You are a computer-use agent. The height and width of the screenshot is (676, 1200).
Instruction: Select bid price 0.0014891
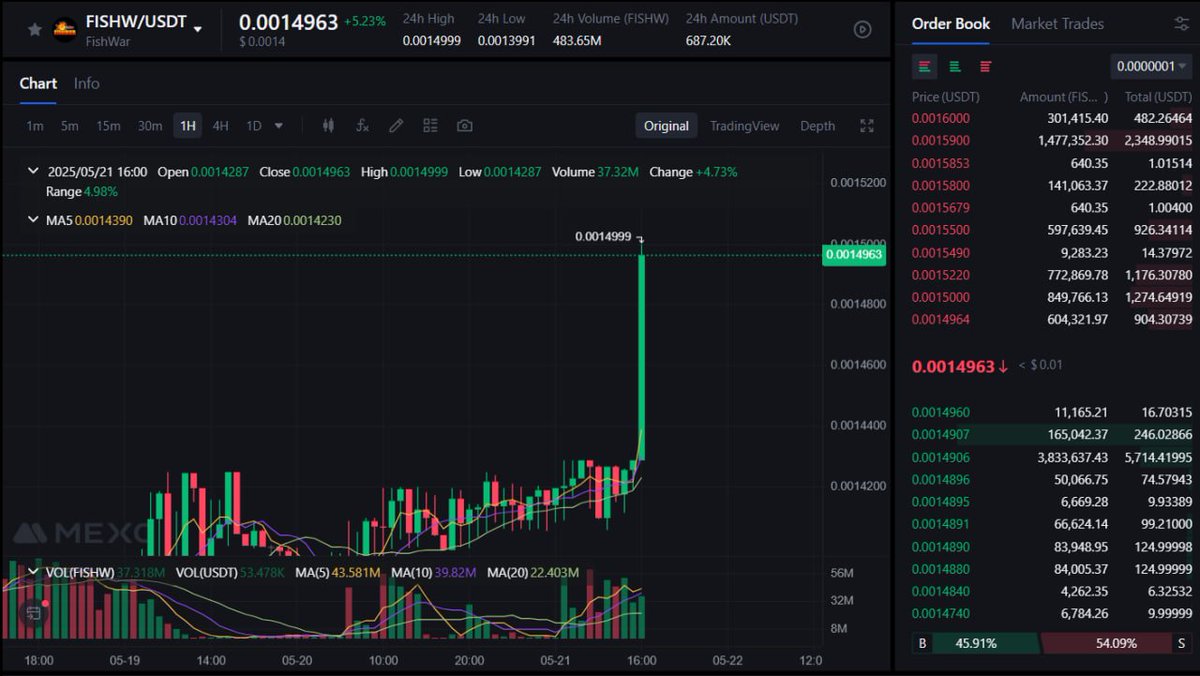pos(941,524)
